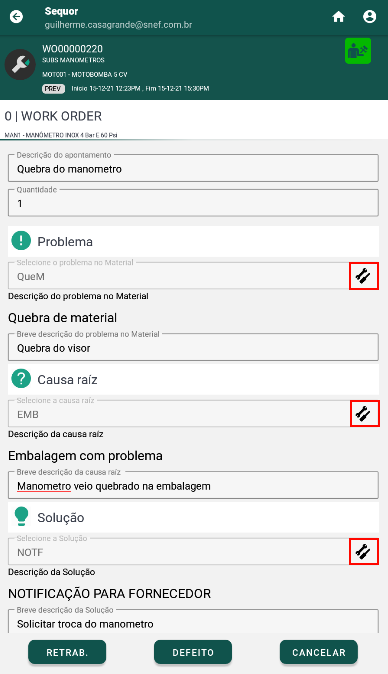Tap the Causa raíz question mark icon

(x=21, y=379)
